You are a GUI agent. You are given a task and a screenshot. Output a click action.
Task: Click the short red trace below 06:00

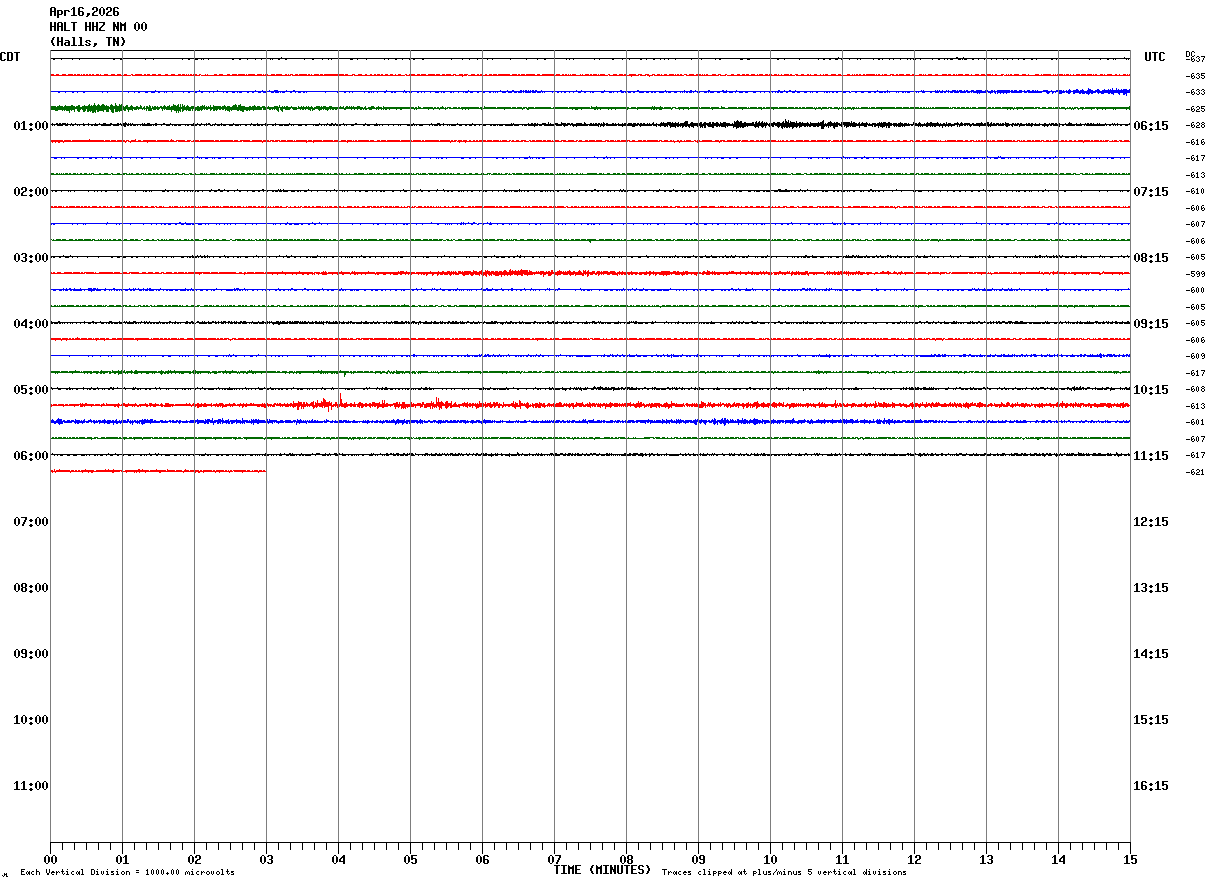[158, 471]
